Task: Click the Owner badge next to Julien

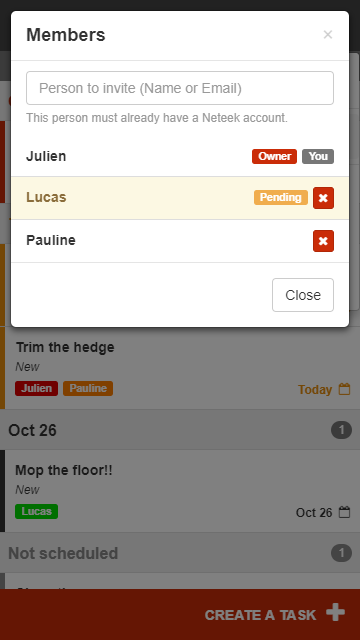Action: point(274,156)
